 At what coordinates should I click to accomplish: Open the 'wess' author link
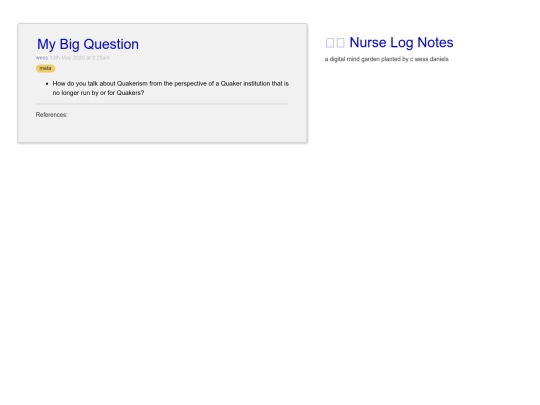[42, 58]
